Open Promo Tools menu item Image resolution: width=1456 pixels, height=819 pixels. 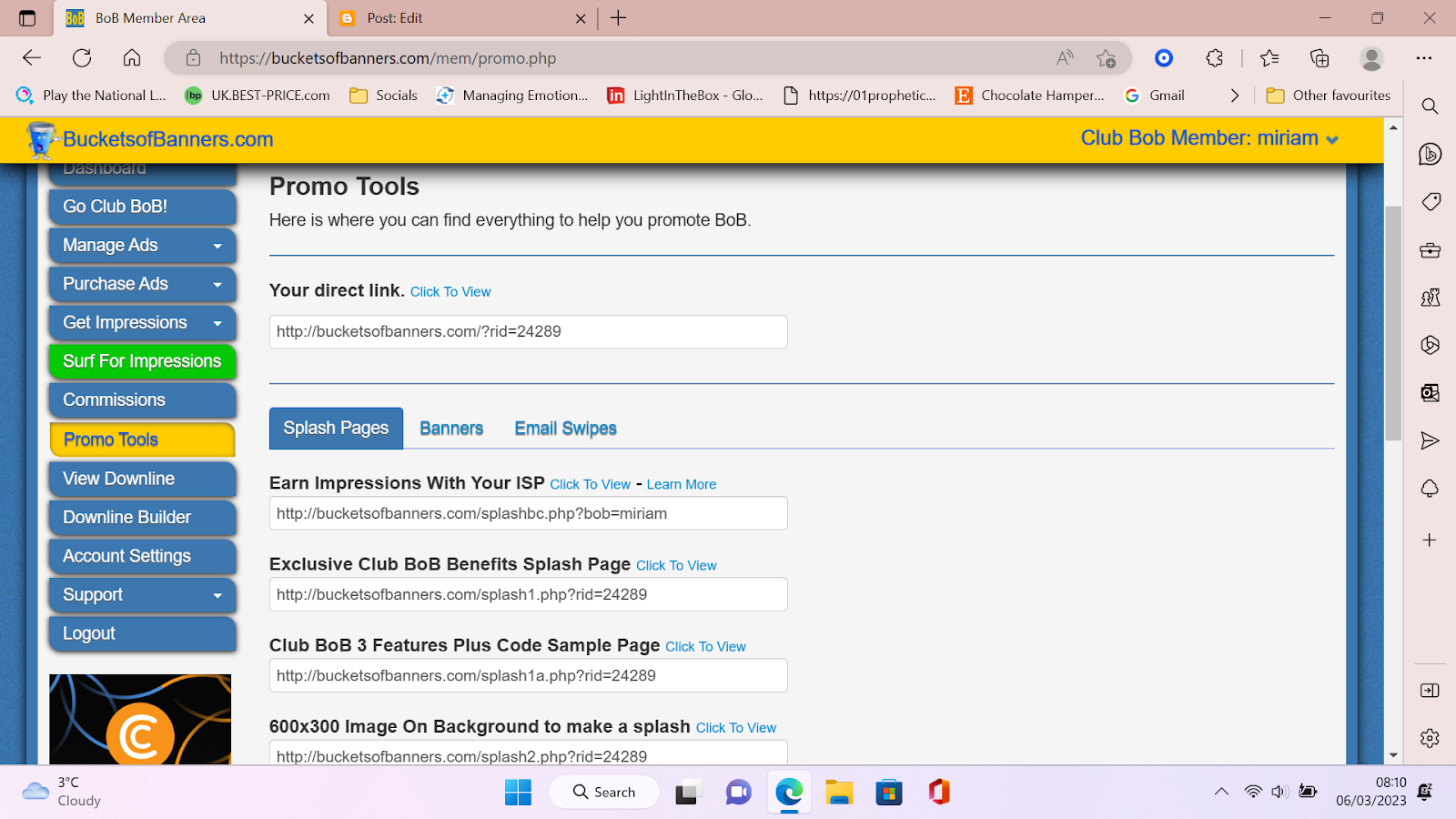pos(142,440)
